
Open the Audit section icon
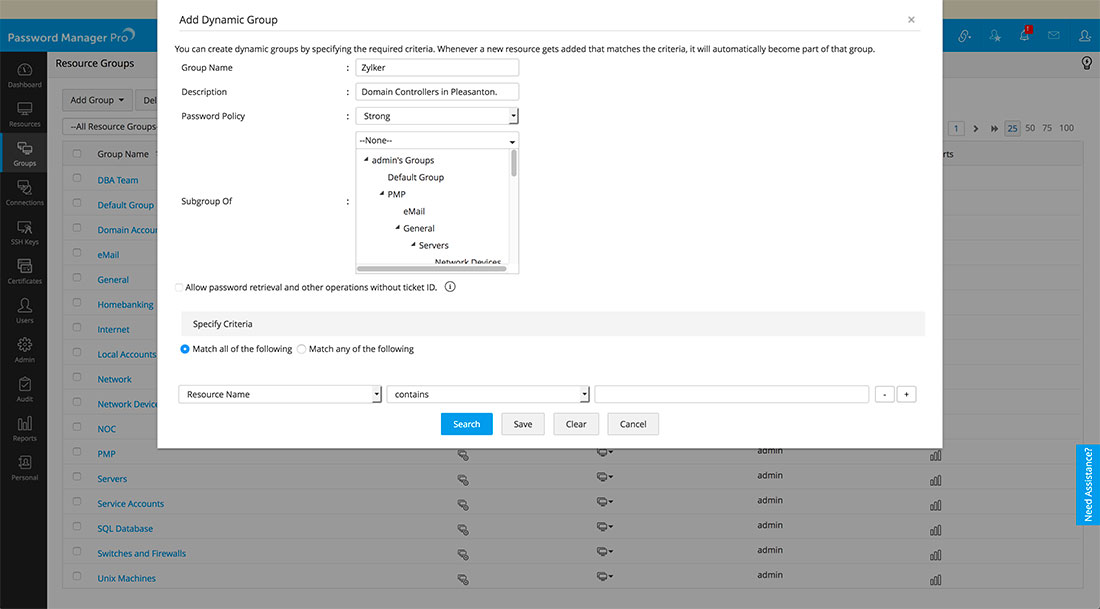coord(24,386)
